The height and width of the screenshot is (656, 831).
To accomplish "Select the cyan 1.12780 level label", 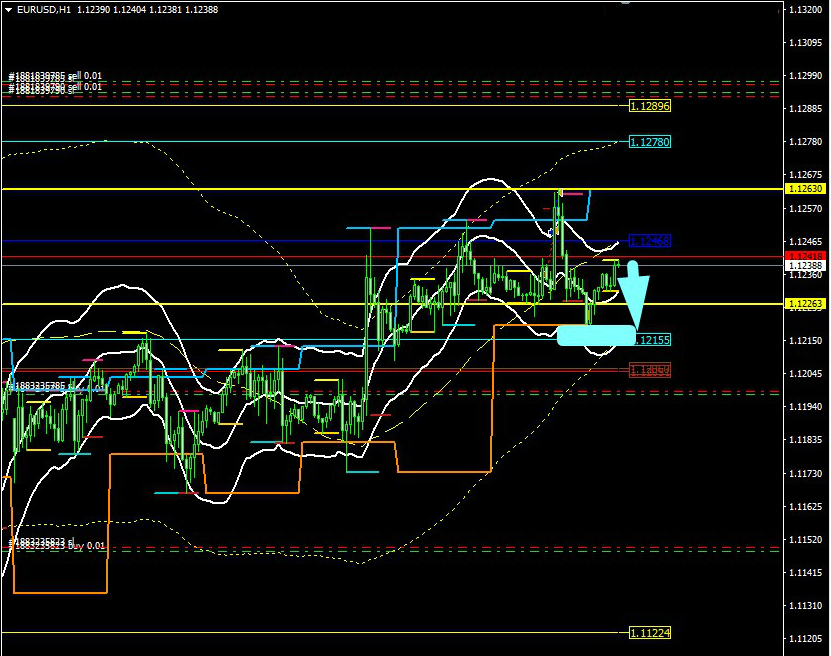I will (x=649, y=142).
